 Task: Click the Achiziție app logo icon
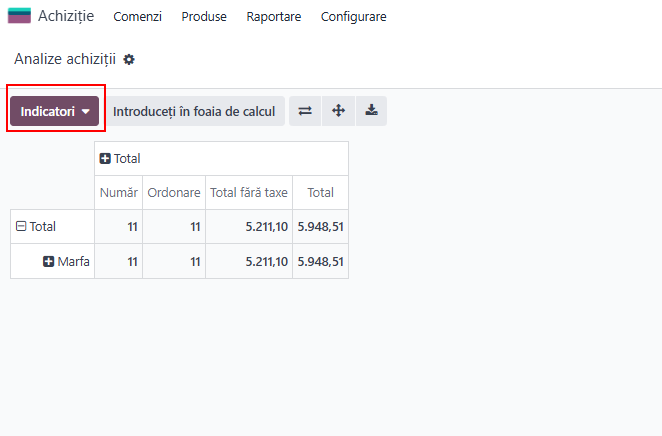coord(19,16)
